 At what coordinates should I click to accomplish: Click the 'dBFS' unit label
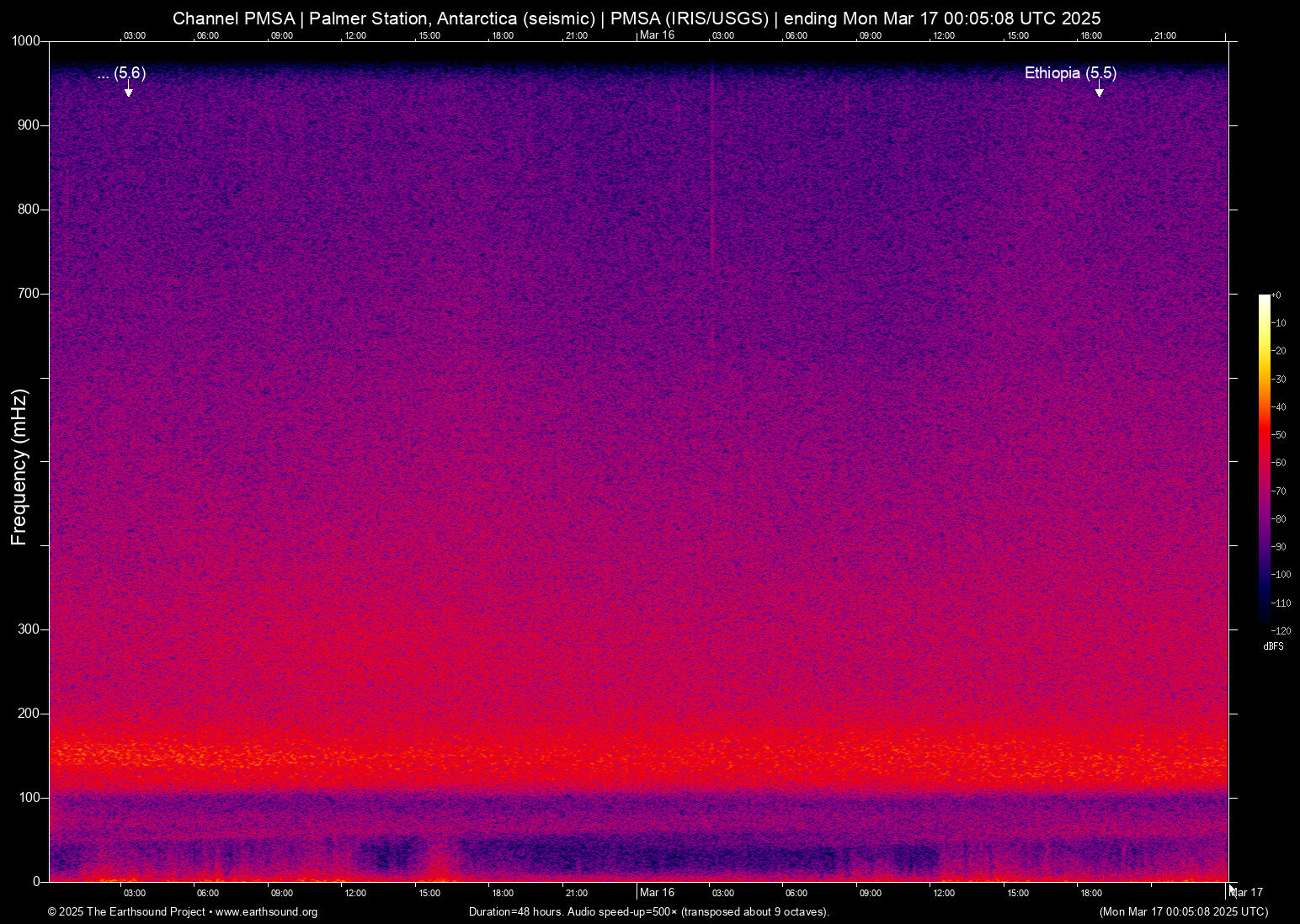click(x=1273, y=646)
